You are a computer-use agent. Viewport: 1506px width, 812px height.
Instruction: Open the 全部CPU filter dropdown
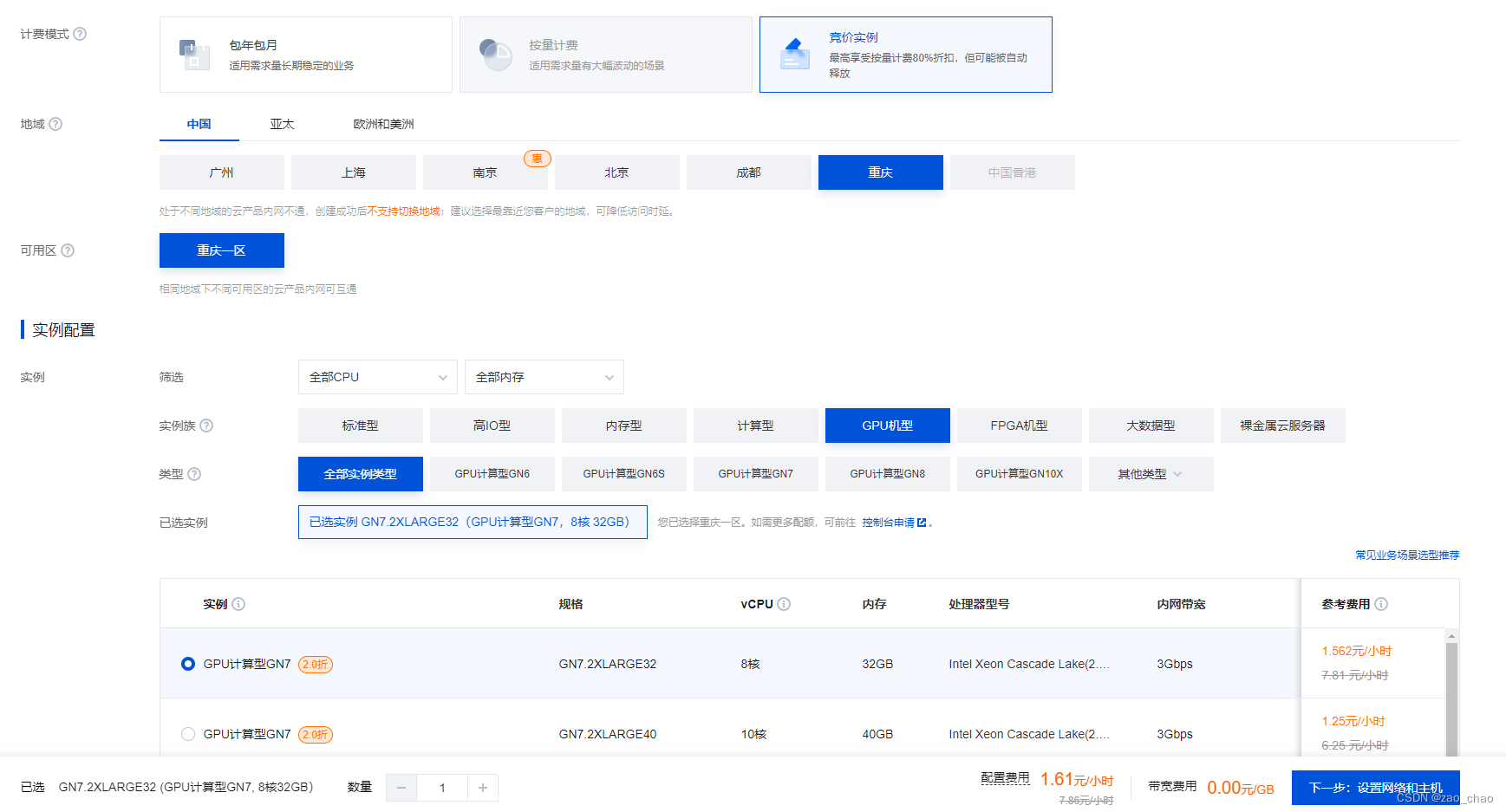[378, 377]
